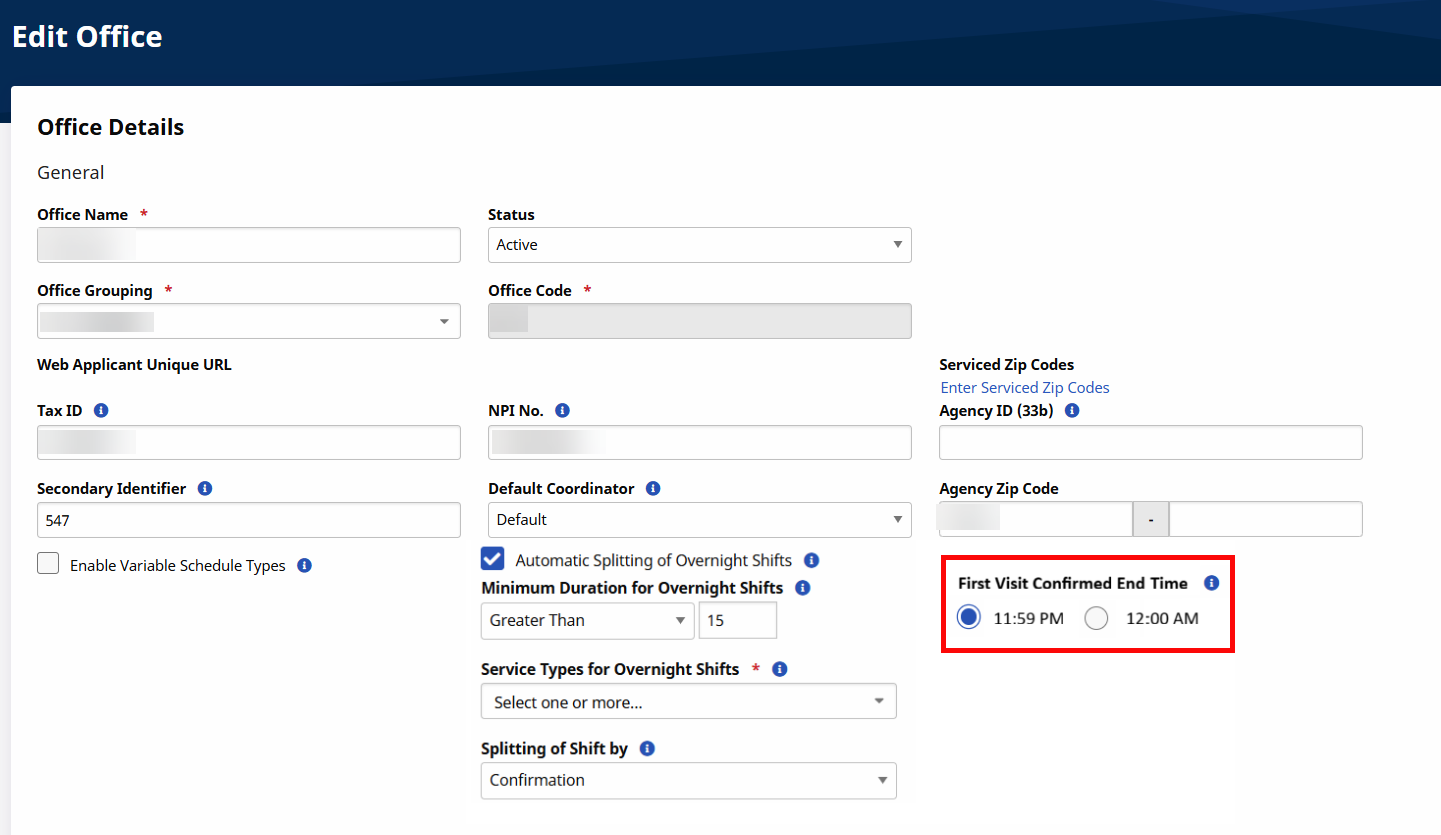Open Service Types for Overnight Shifts dropdown

tap(688, 702)
